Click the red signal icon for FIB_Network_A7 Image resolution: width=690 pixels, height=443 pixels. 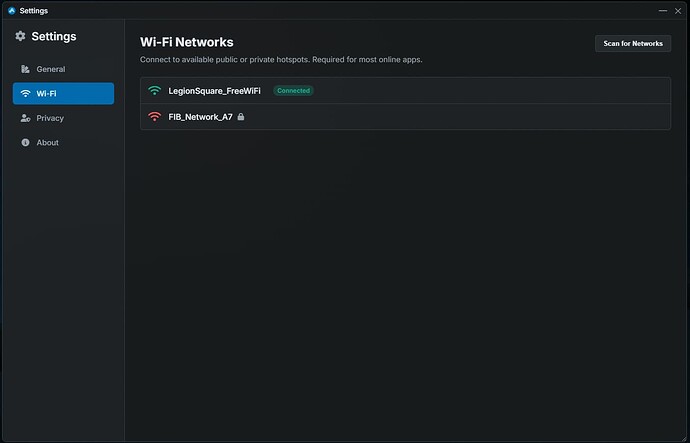coord(154,116)
